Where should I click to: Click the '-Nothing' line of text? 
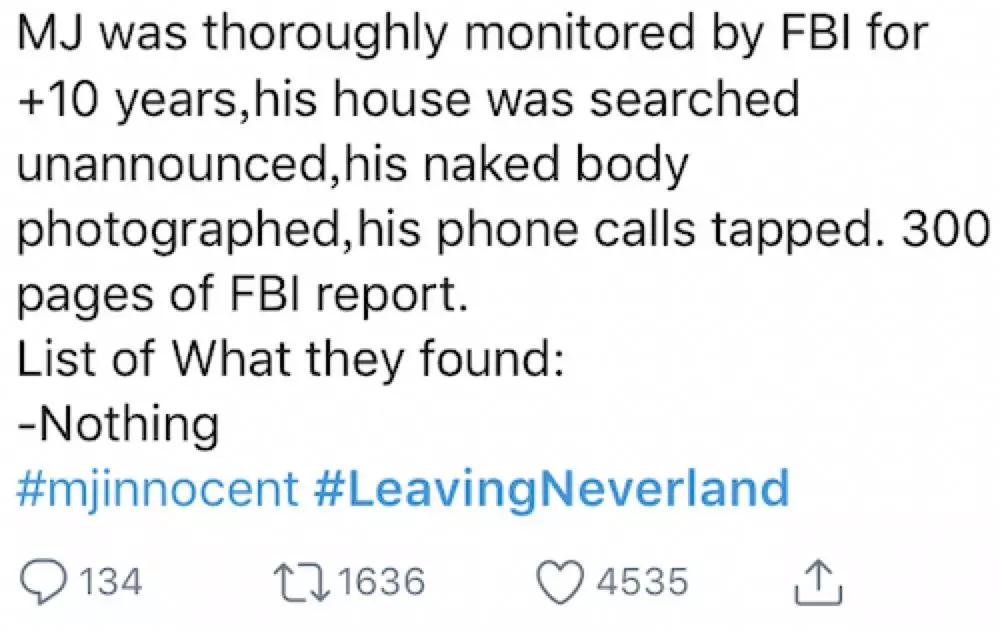pos(118,424)
